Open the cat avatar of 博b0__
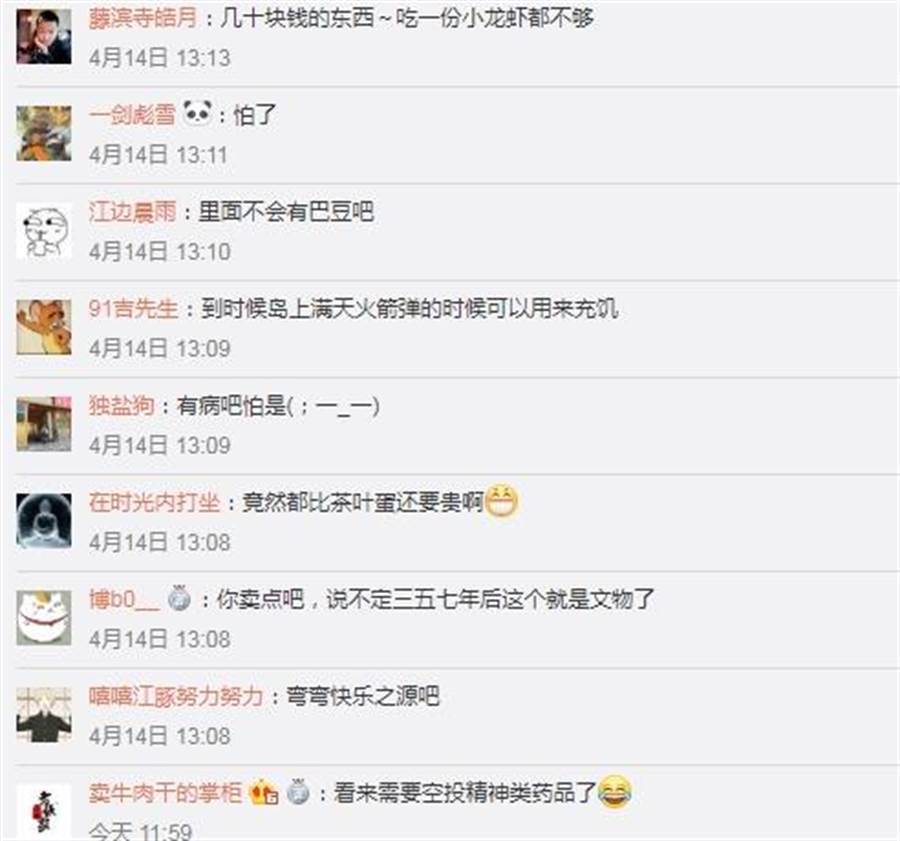 [44, 618]
